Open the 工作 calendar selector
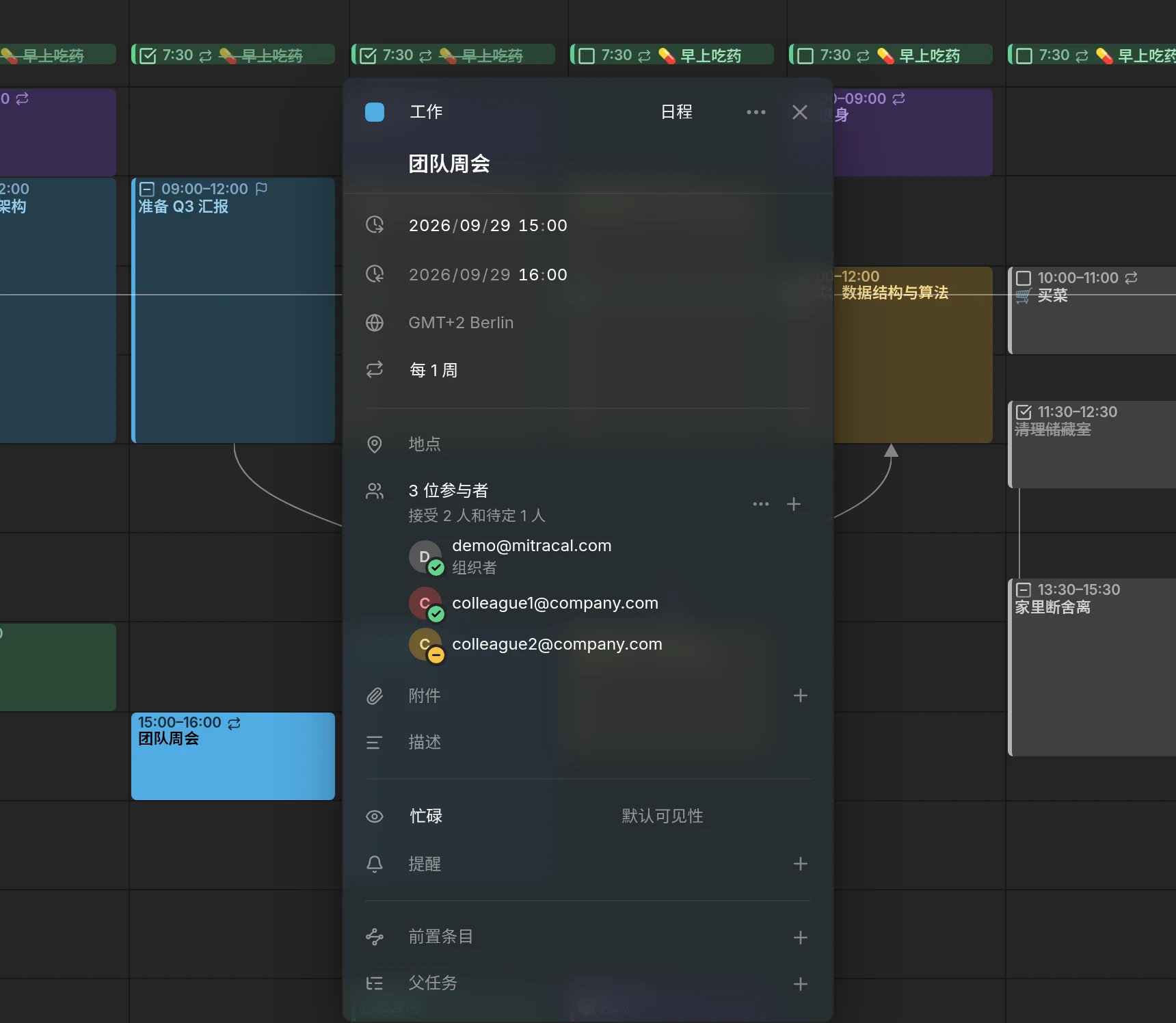Image resolution: width=1176 pixels, height=1023 pixels. (x=426, y=112)
